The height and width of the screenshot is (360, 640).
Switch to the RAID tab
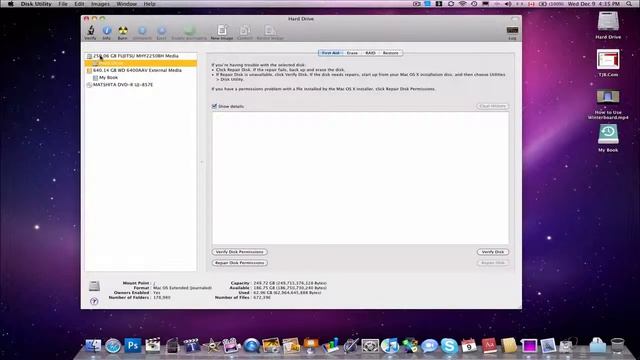point(370,53)
